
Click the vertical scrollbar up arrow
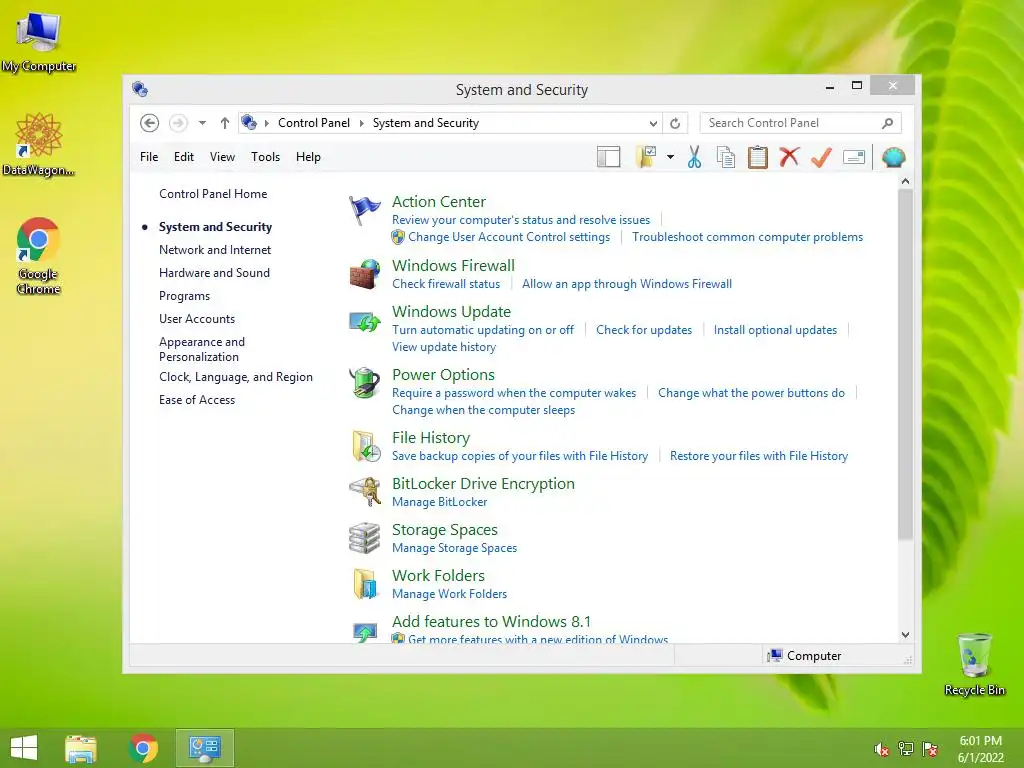pyautogui.click(x=905, y=182)
